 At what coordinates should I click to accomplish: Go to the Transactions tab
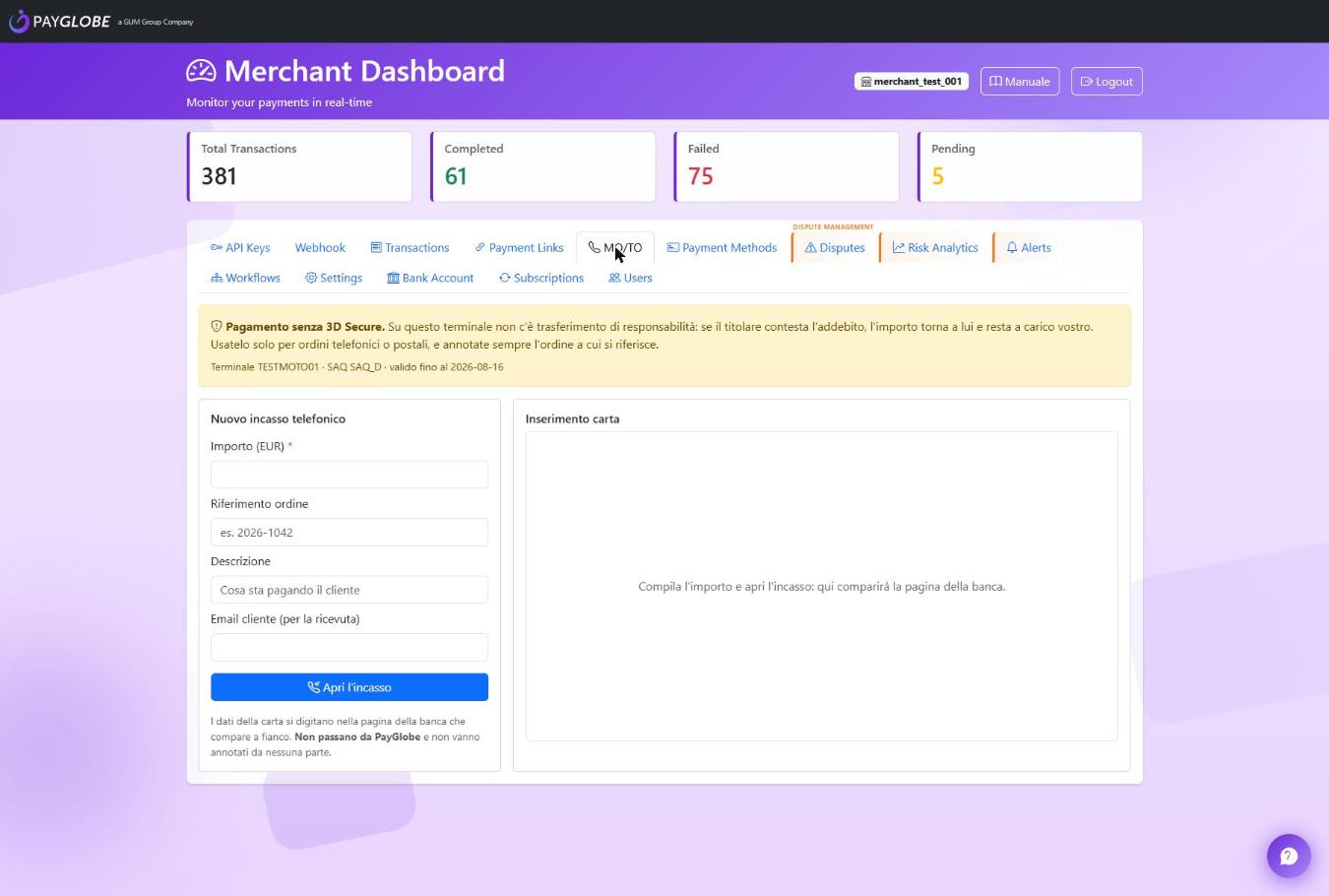[x=410, y=248]
